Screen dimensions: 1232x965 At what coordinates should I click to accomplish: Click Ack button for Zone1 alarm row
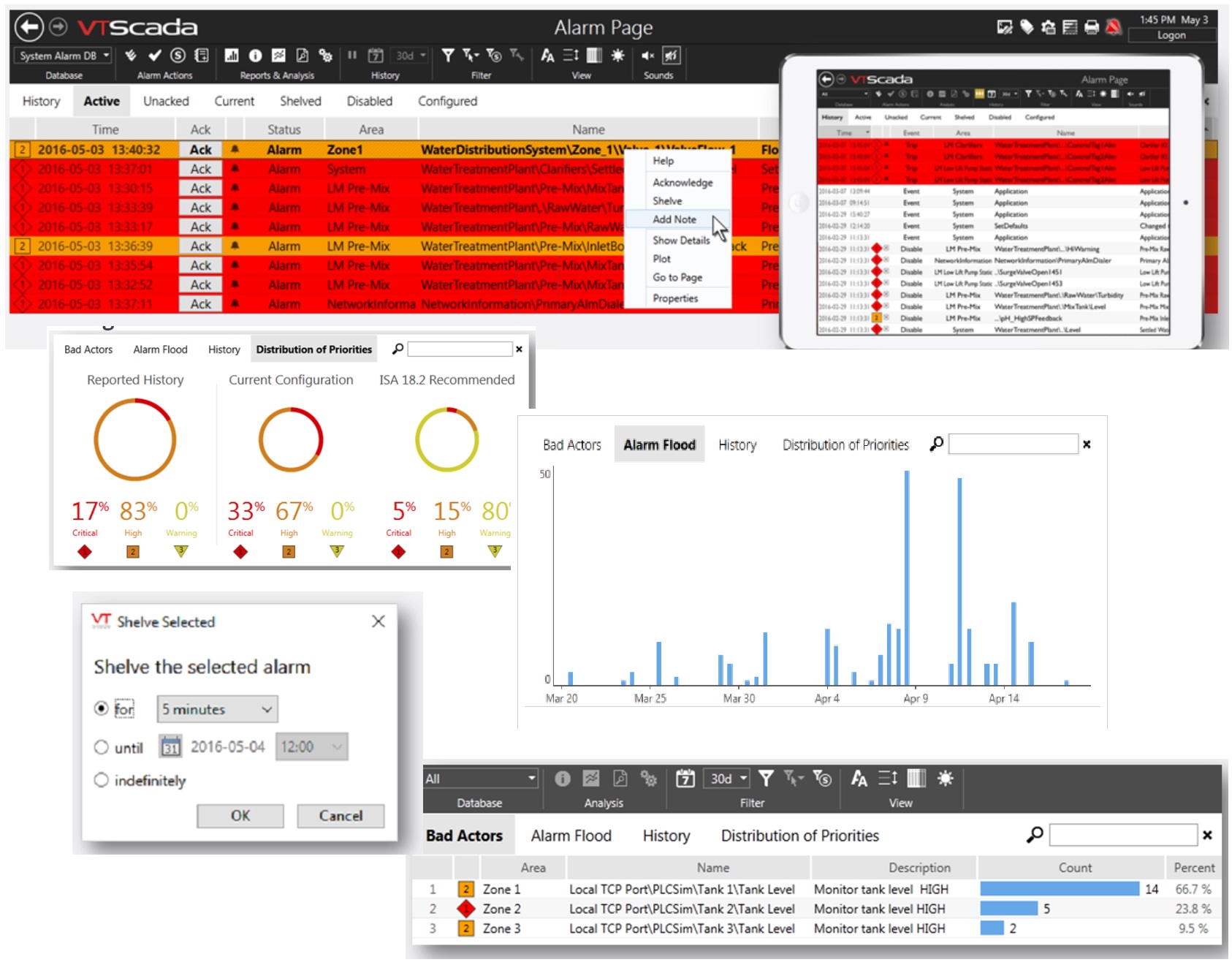pyautogui.click(x=201, y=149)
